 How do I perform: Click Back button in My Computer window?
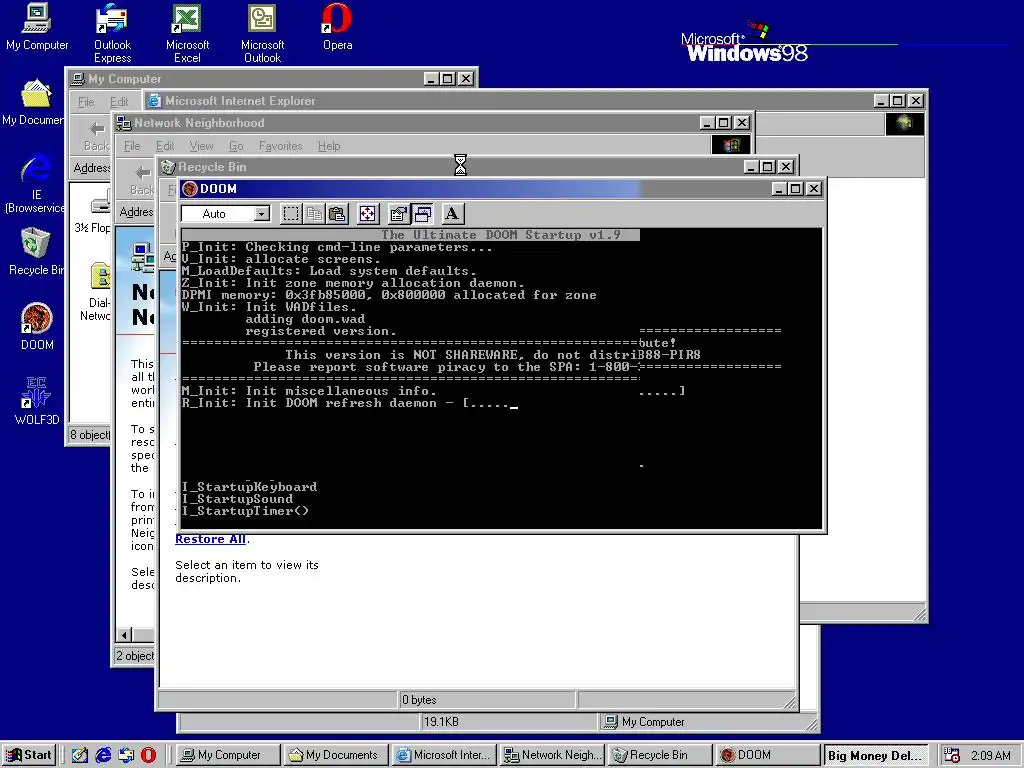coord(96,135)
